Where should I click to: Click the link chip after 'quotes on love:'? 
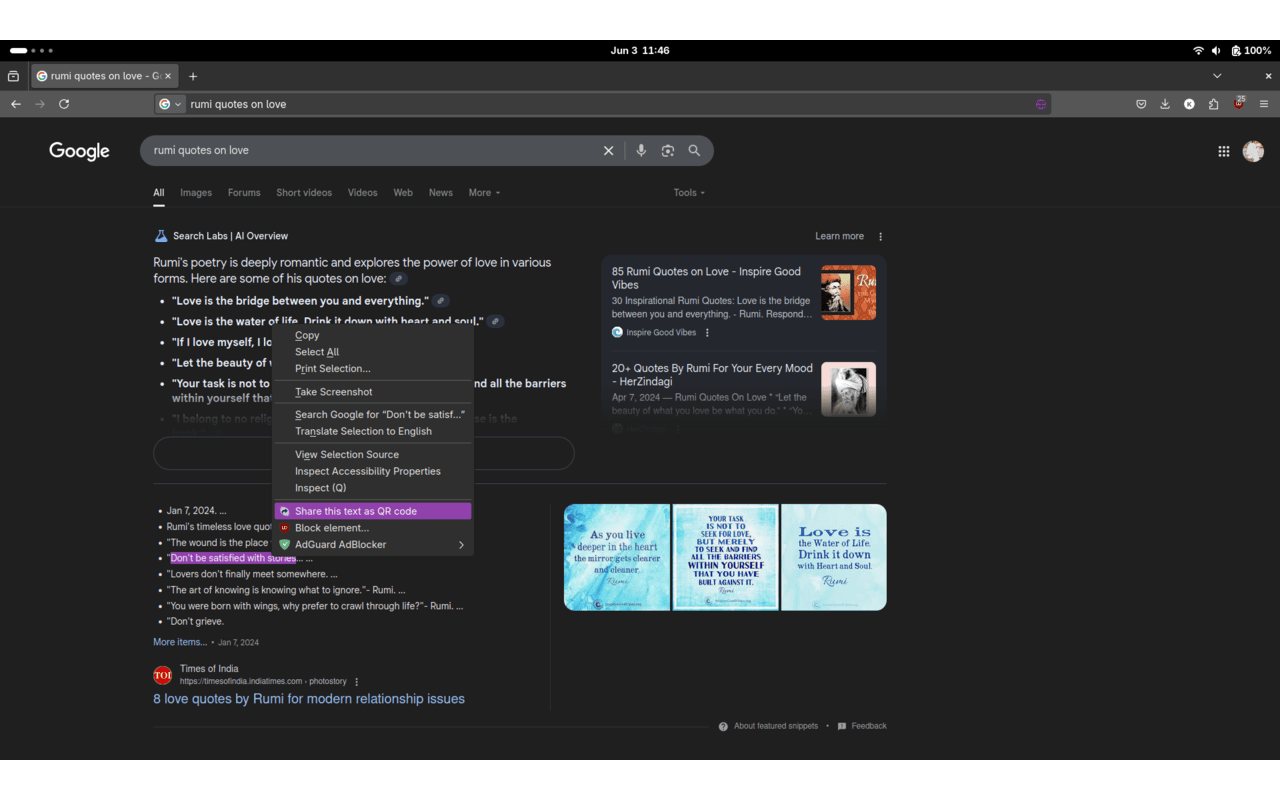click(398, 279)
